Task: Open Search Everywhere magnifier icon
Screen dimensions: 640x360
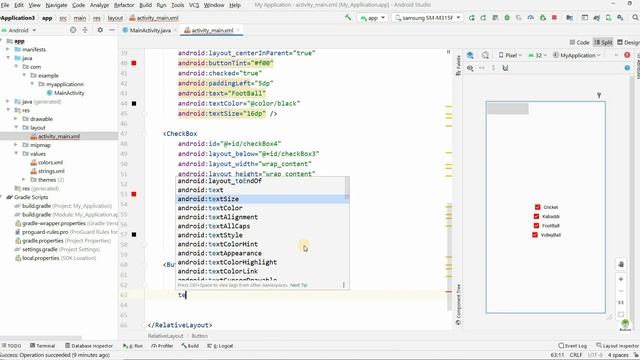Action: 635,18
